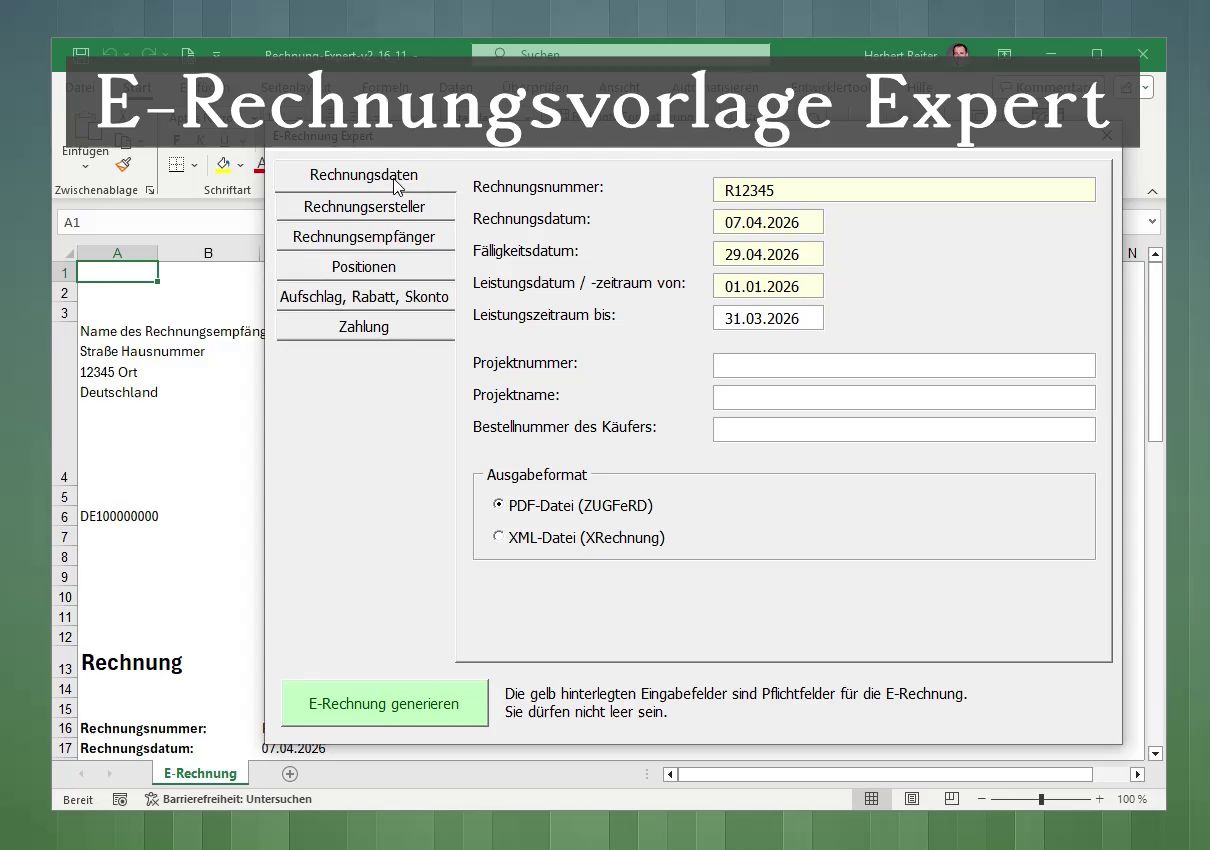Screen dimensions: 1210x850
Task: Open the fill color dropdown arrow
Action: click(x=240, y=164)
